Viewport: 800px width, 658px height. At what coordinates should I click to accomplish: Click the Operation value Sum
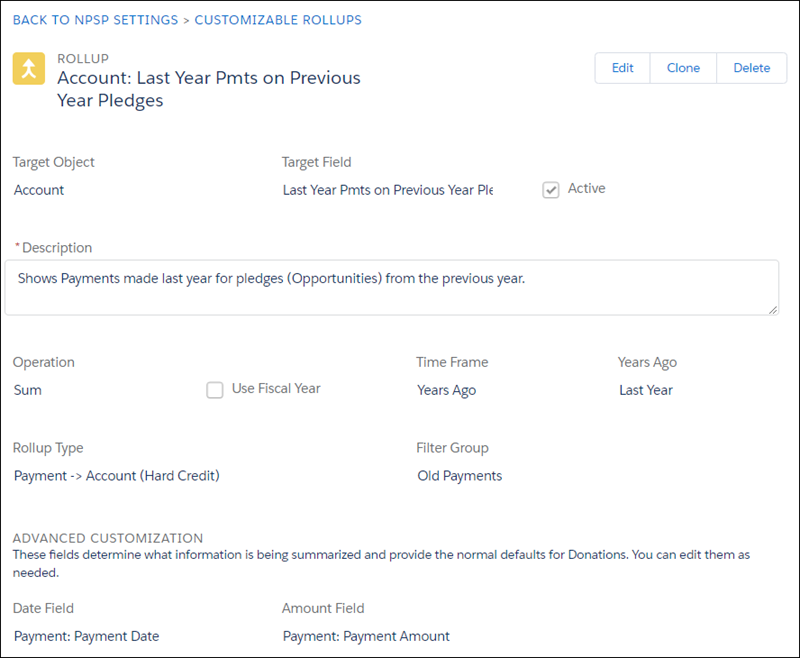tap(28, 390)
